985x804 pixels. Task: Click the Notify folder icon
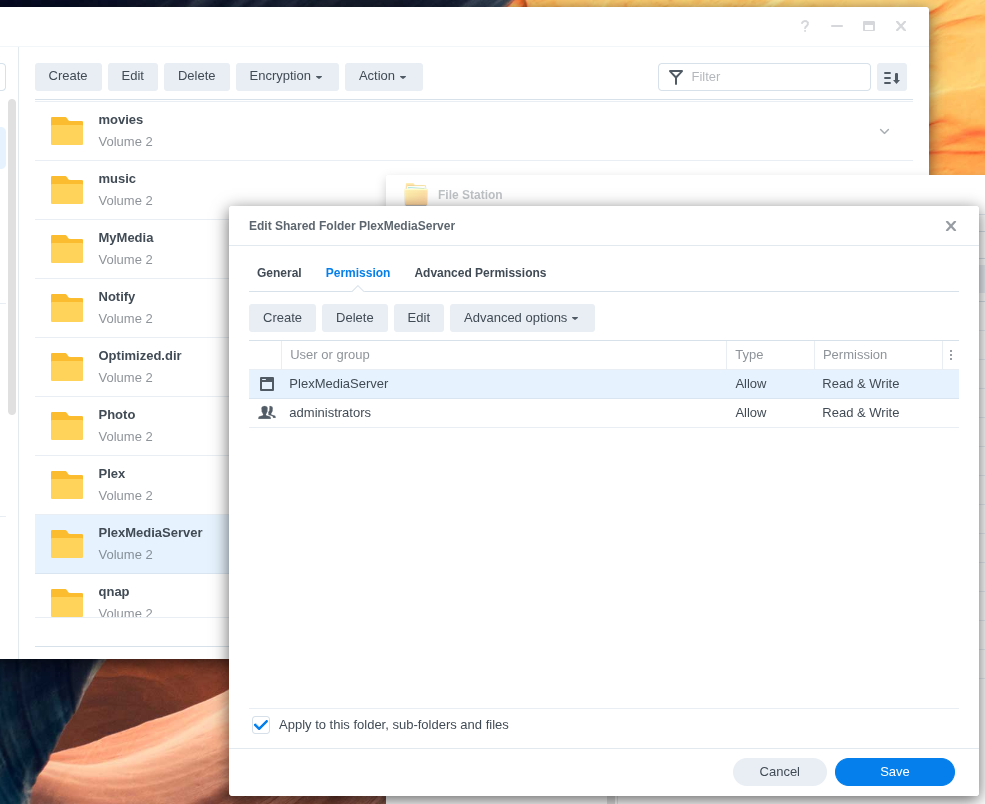pyautogui.click(x=67, y=308)
